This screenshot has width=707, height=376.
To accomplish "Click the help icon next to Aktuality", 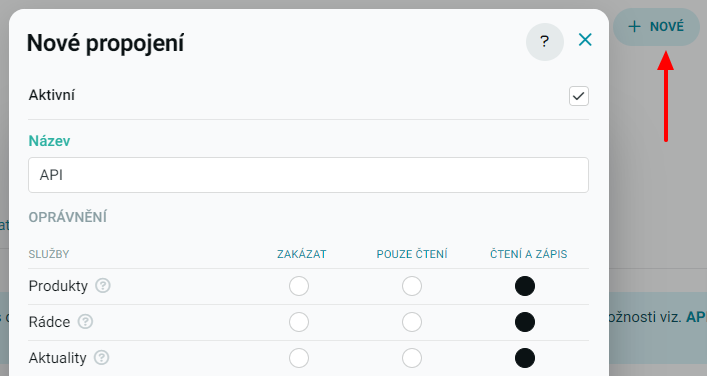I will pos(101,358).
